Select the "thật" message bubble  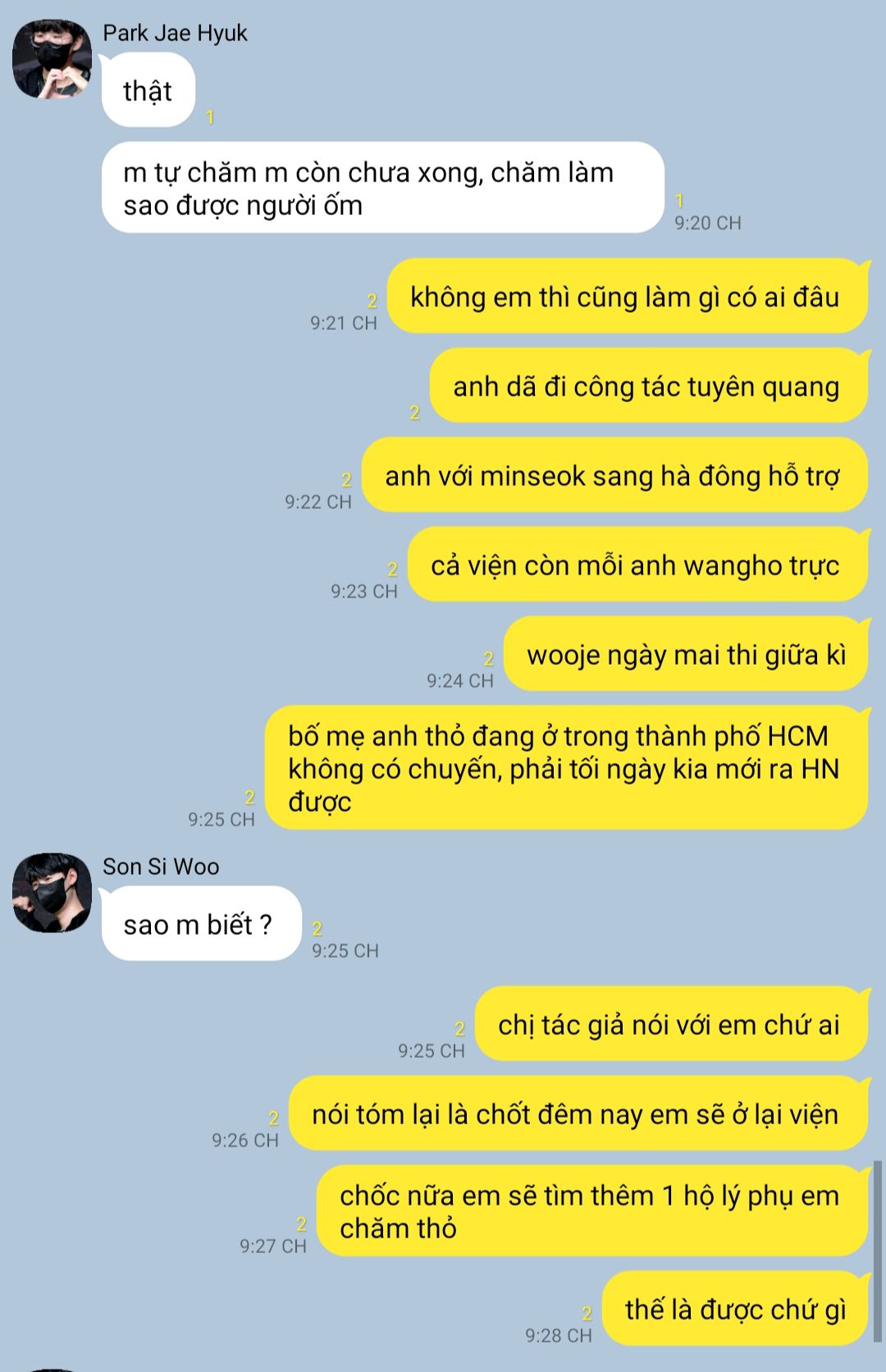coord(148,90)
